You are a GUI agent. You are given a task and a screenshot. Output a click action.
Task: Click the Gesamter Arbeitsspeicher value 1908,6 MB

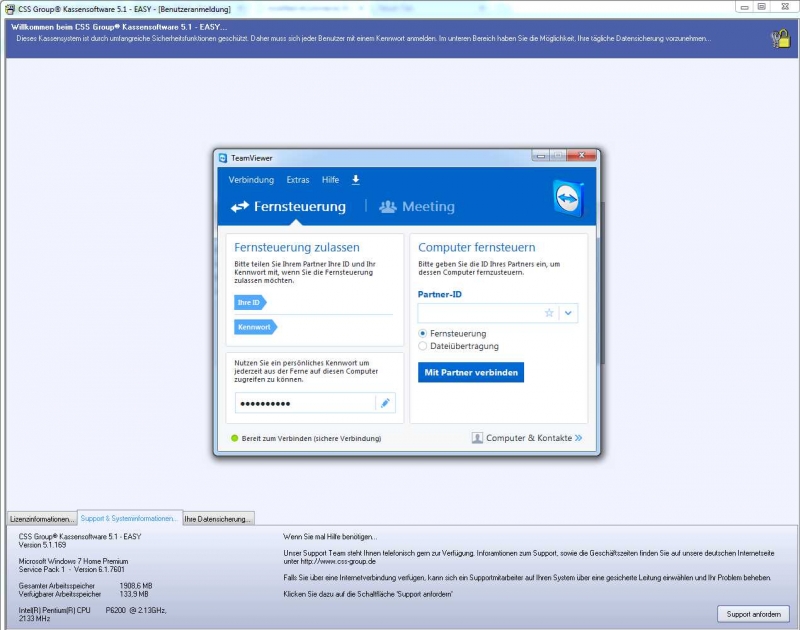136,586
